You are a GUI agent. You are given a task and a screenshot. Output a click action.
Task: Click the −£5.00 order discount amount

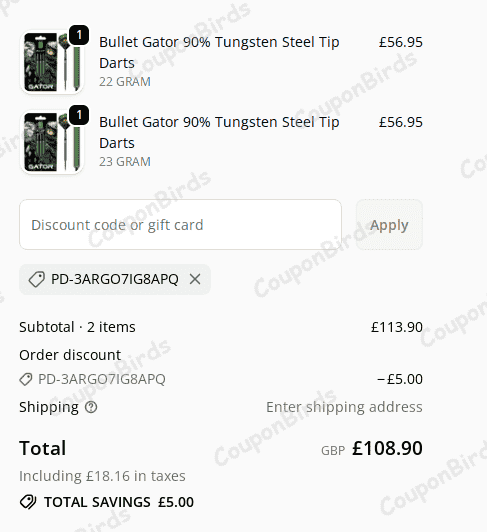[400, 379]
